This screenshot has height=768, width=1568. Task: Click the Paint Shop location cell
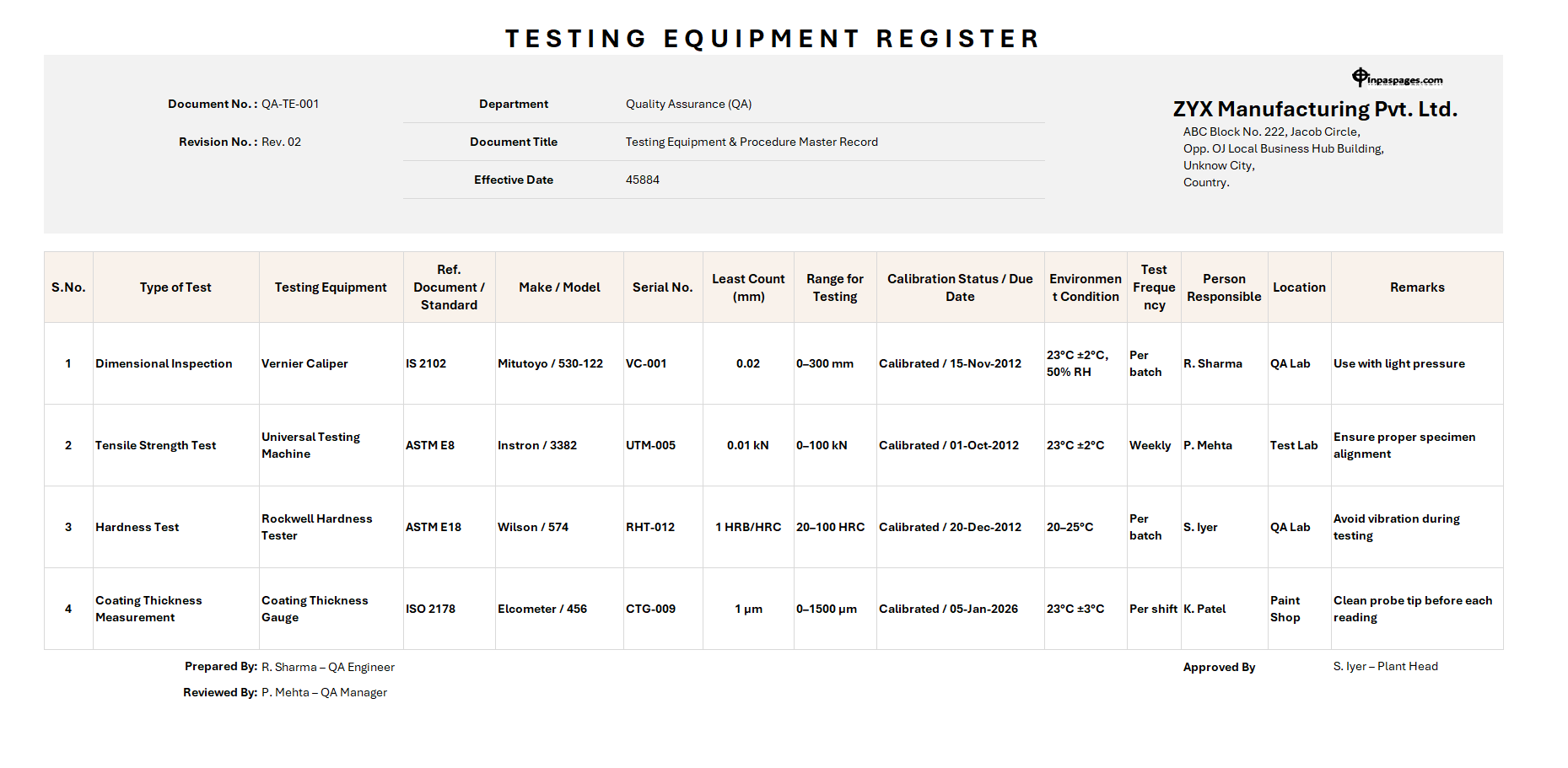click(x=1285, y=609)
